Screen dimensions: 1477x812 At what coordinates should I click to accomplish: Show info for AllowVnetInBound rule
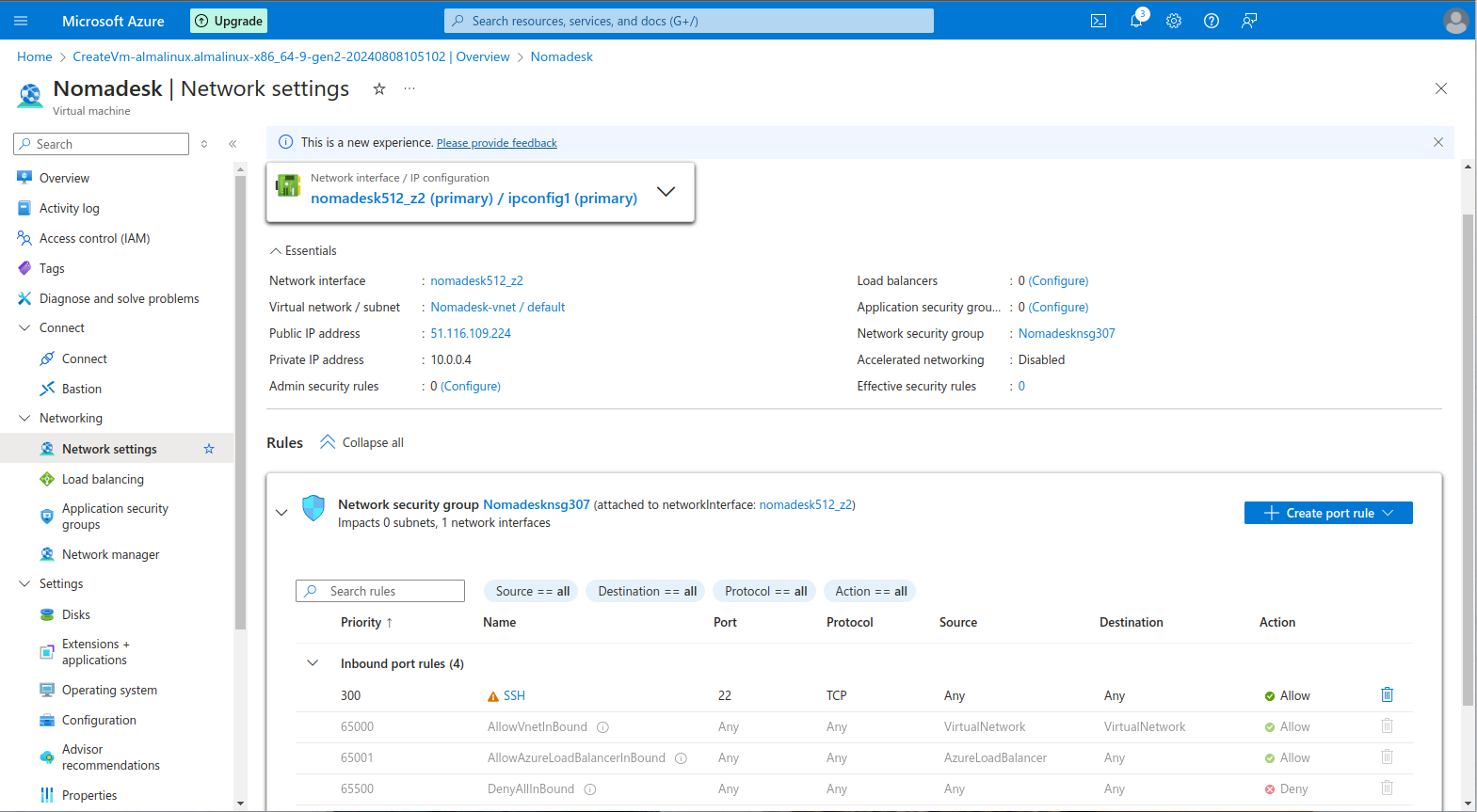click(603, 727)
